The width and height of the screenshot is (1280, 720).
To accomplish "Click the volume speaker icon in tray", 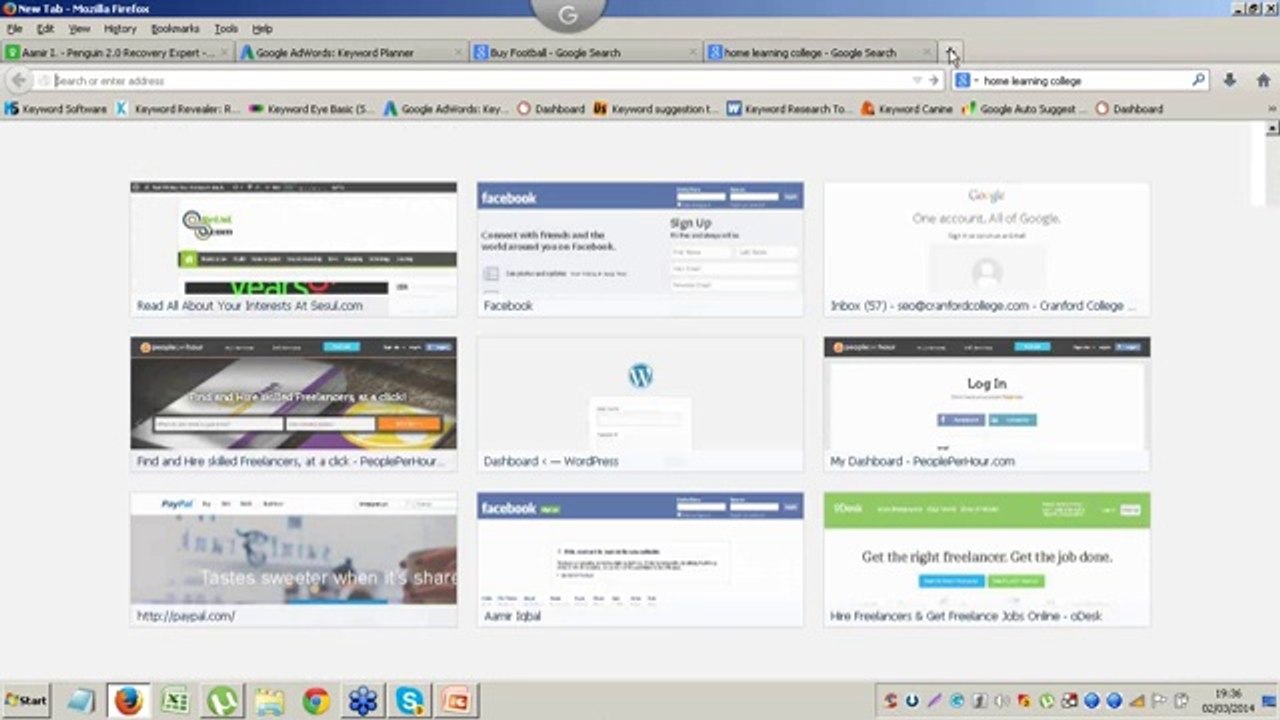I will pos(1003,701).
